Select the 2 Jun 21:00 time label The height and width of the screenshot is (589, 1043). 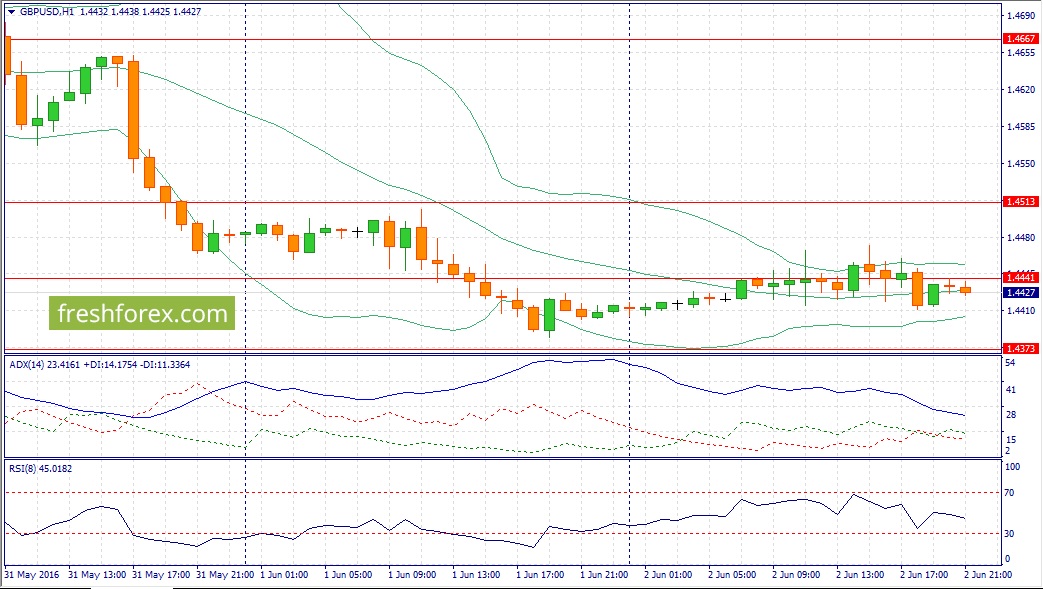[988, 574]
